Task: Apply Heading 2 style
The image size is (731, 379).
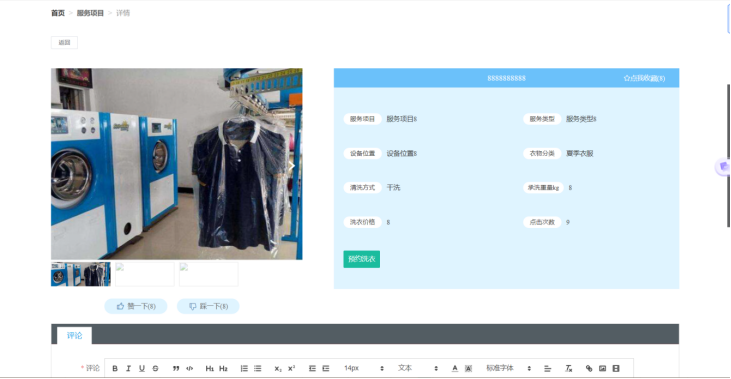Action: point(223,368)
